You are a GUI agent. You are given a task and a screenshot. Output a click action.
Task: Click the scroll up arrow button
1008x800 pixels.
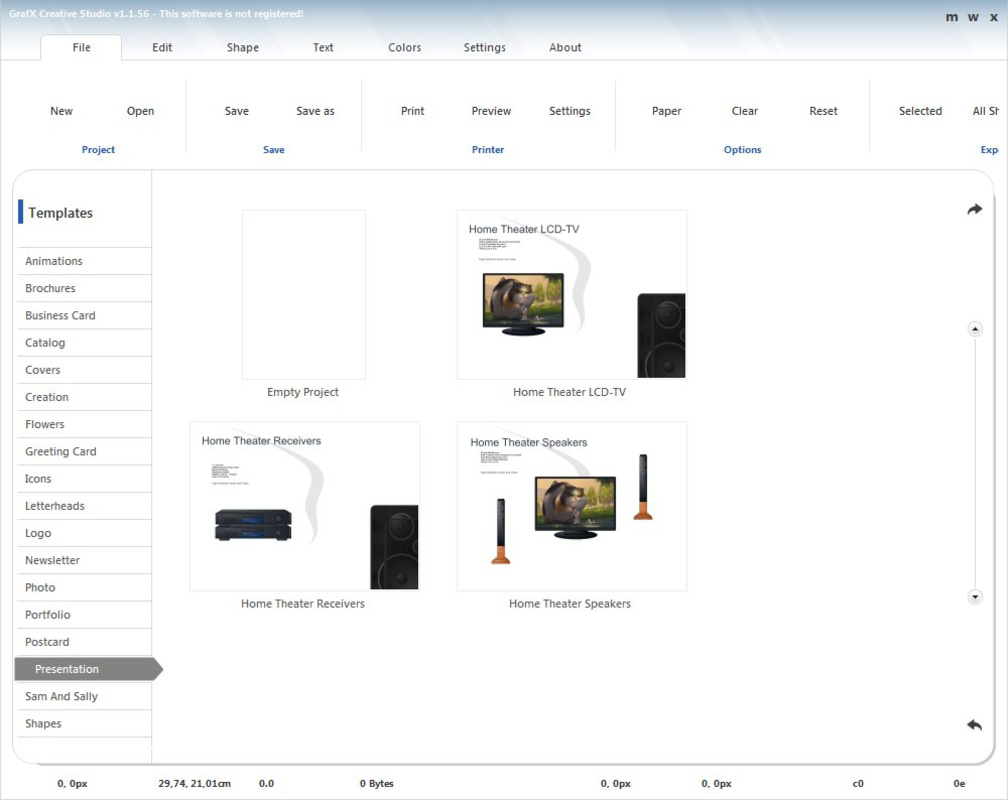click(975, 329)
